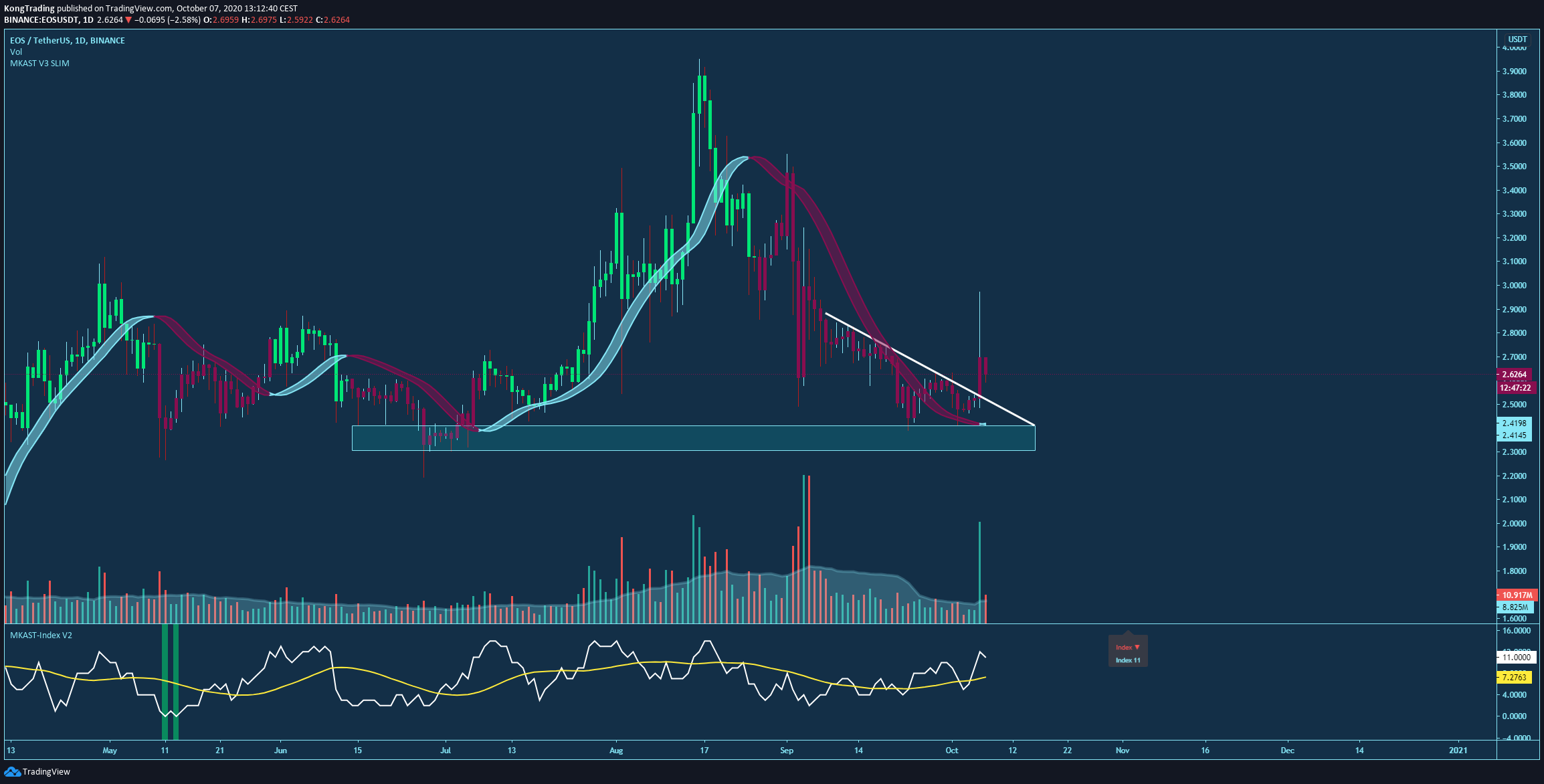This screenshot has width=1544, height=784.
Task: Click the white descending trendline
Action: tap(930, 369)
